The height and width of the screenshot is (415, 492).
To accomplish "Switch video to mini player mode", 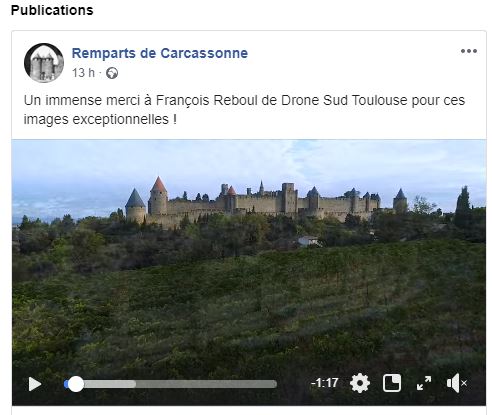I will point(392,383).
